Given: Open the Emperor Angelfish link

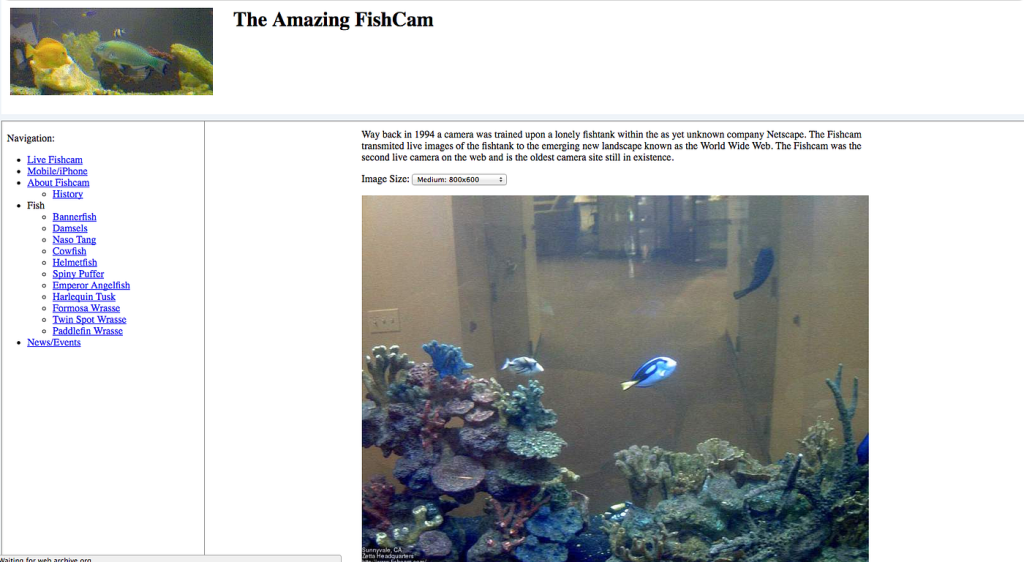Looking at the screenshot, I should [91, 285].
